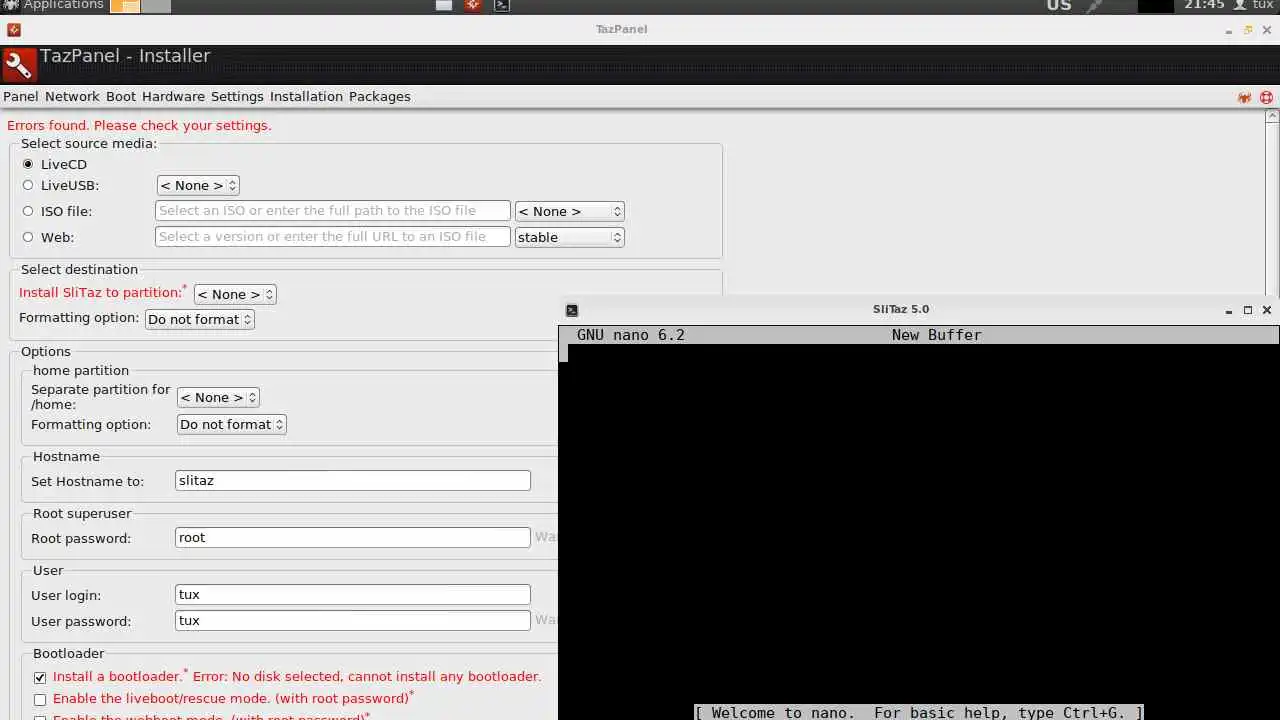Open Separate partition for /home dropdown
The height and width of the screenshot is (720, 1280).
218,397
